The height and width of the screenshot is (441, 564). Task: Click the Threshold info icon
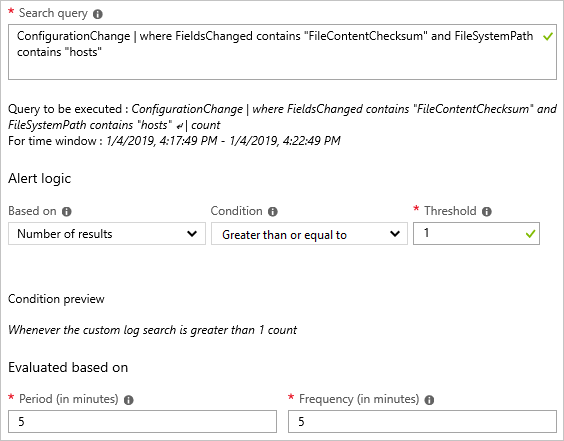487,212
